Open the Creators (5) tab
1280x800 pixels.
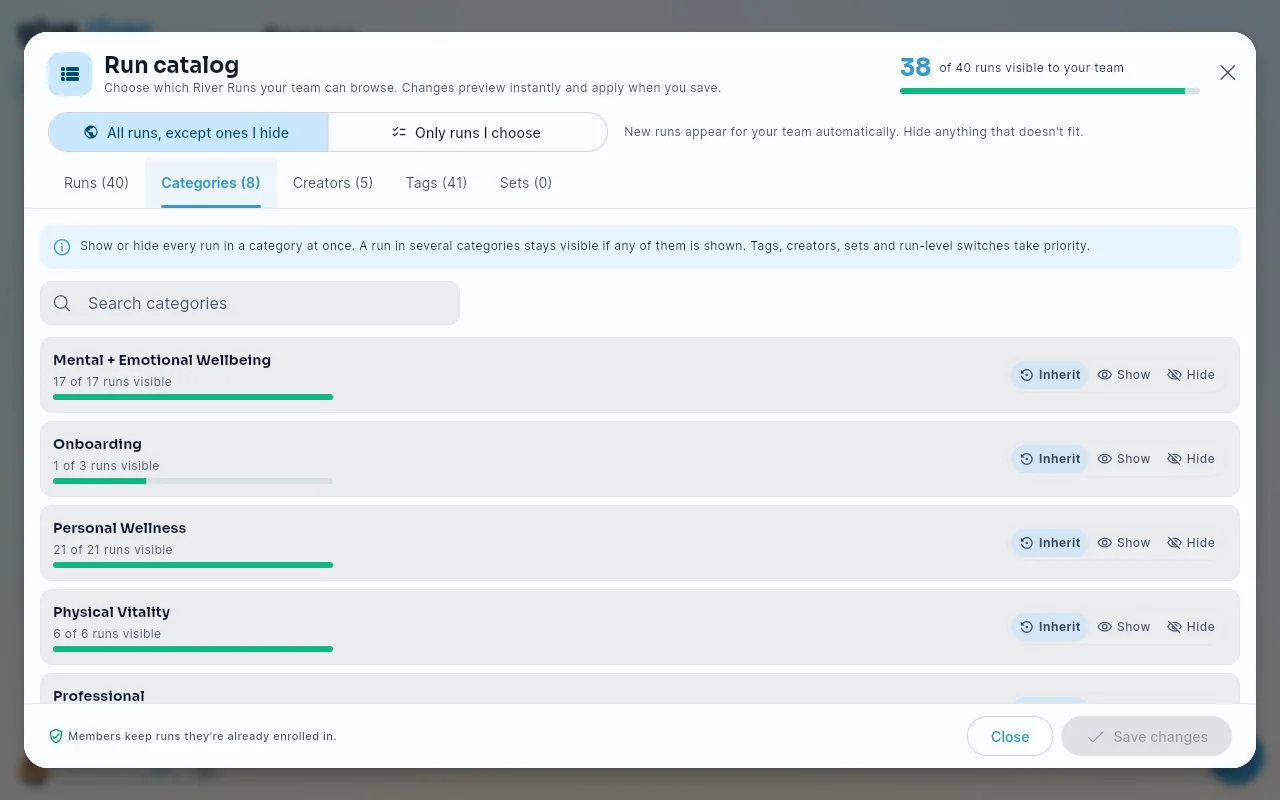coord(333,183)
